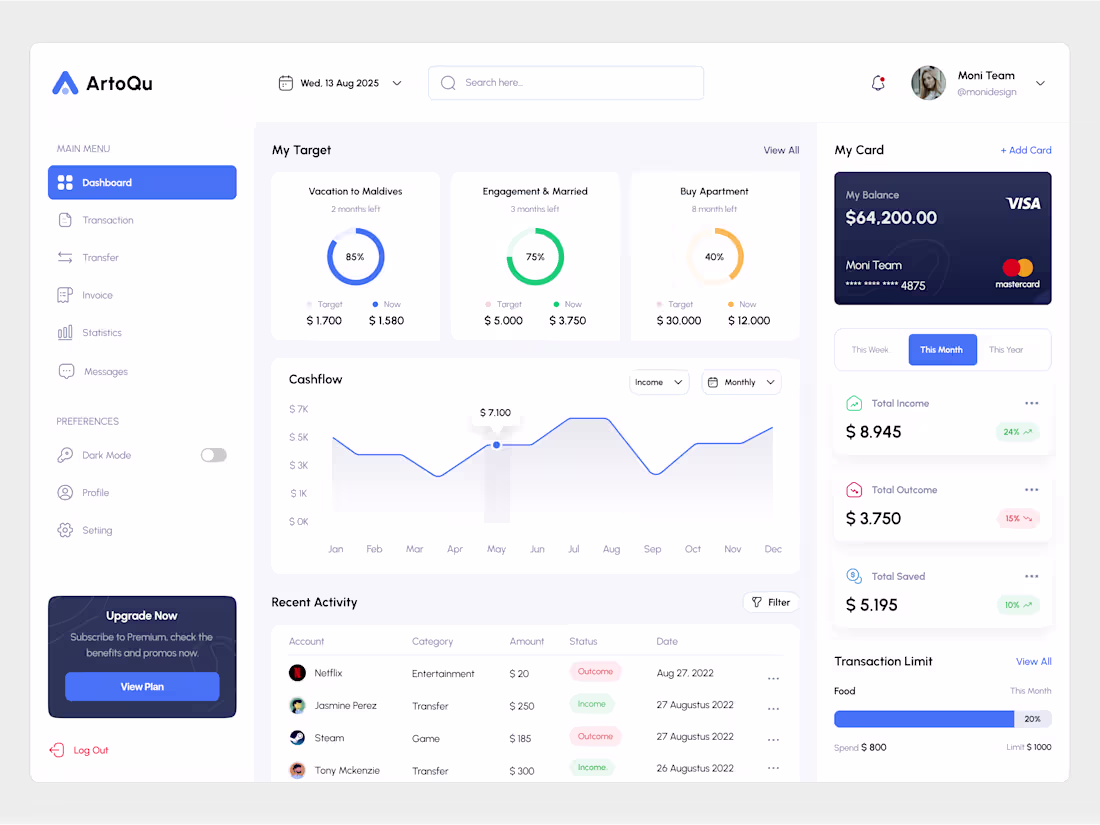Screen dimensions: 1100x825
Task: Switch to This Week view
Action: (870, 349)
